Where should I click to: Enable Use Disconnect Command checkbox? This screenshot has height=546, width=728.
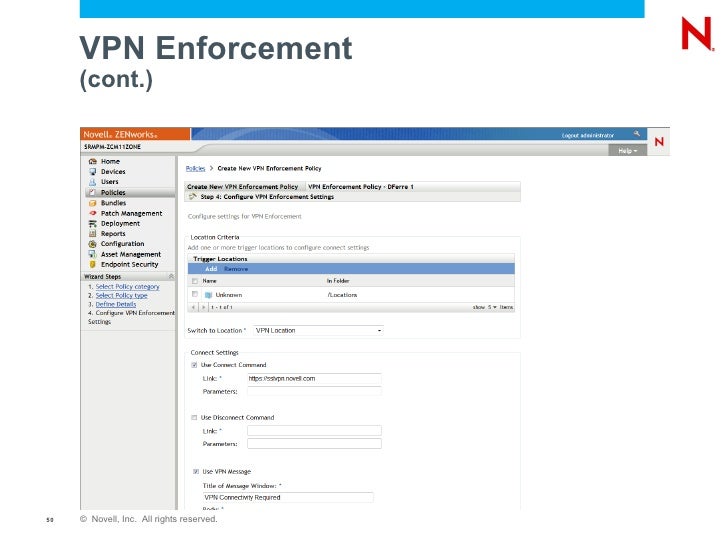[194, 417]
